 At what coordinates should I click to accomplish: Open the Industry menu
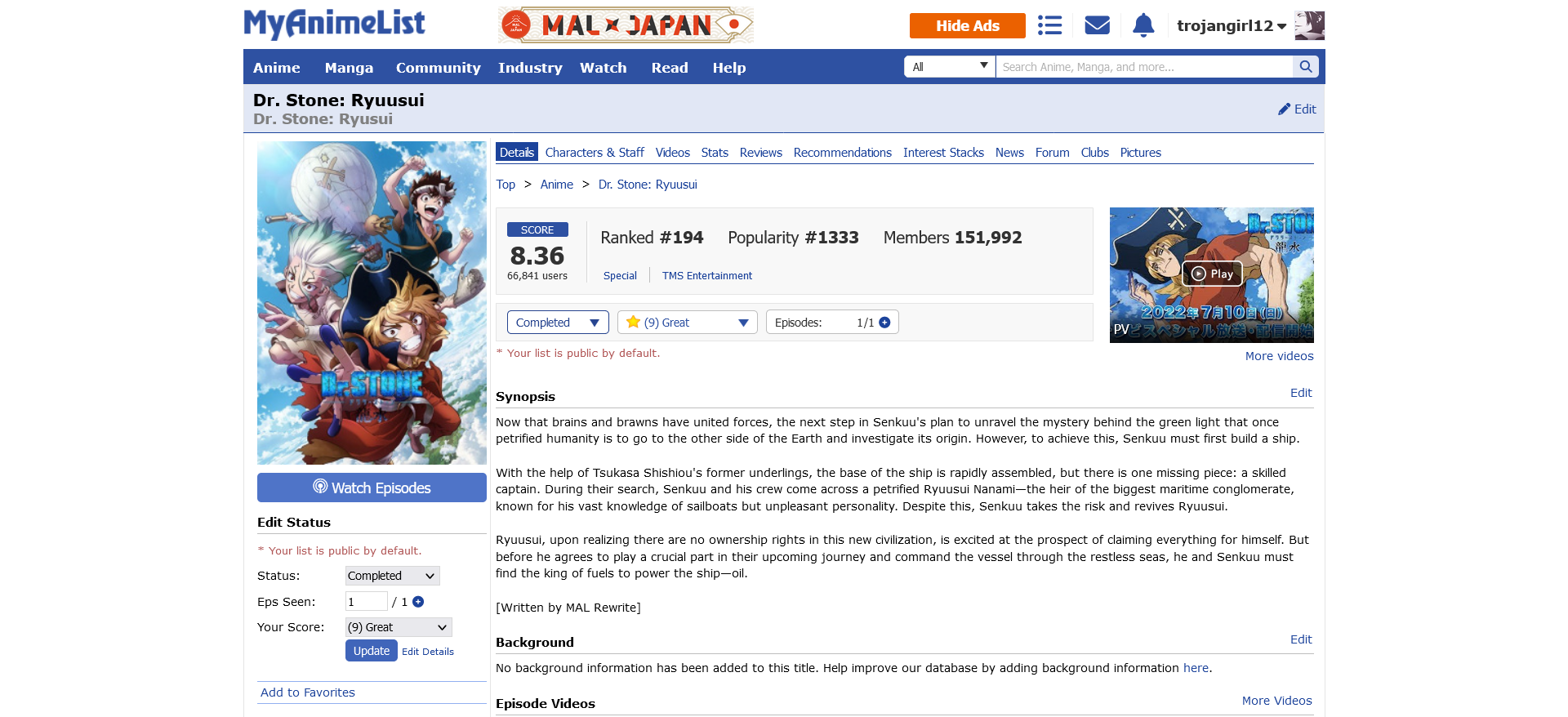[530, 68]
